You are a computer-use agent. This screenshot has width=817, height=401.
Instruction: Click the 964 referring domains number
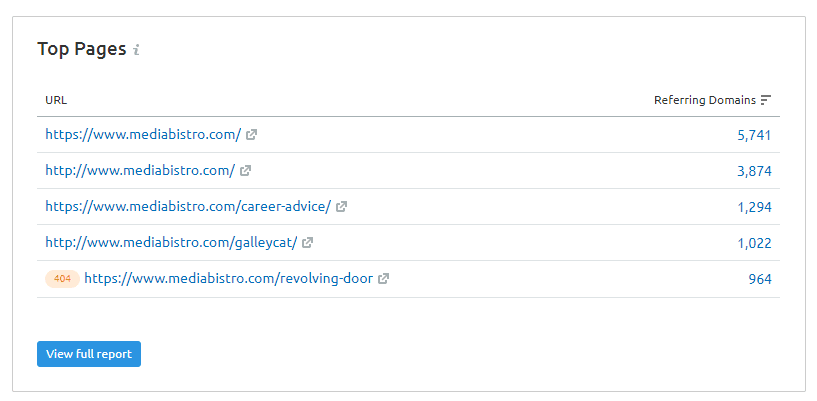(x=760, y=279)
